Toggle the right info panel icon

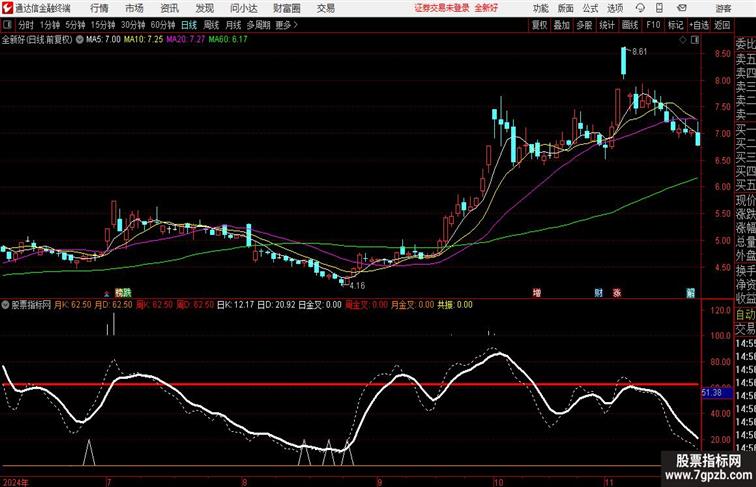tap(695, 41)
